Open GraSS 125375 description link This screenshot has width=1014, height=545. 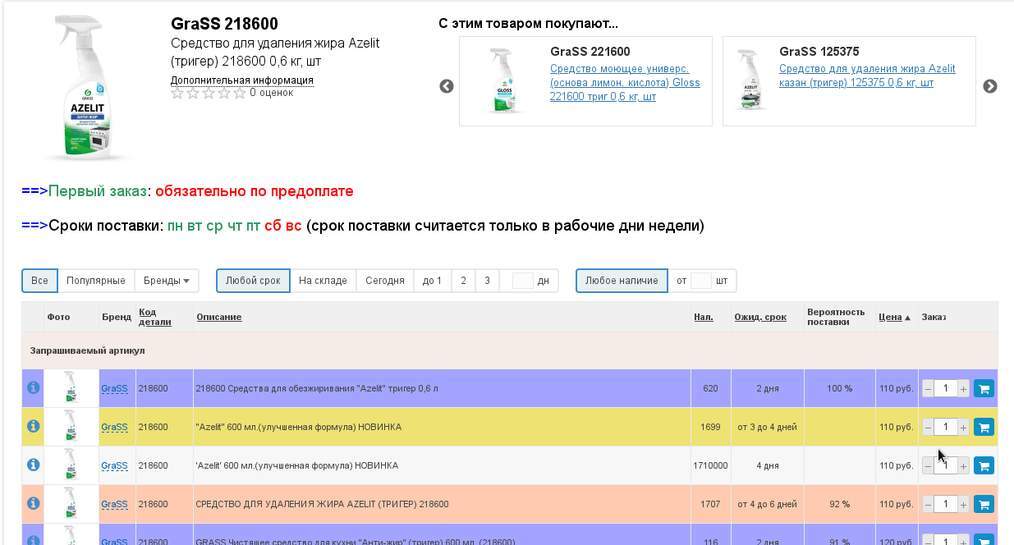(867, 76)
